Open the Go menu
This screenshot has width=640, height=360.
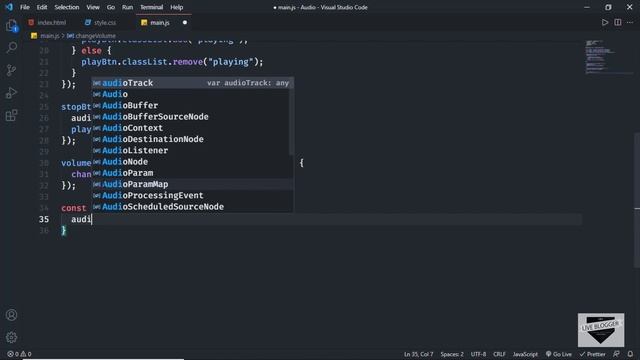coord(111,7)
